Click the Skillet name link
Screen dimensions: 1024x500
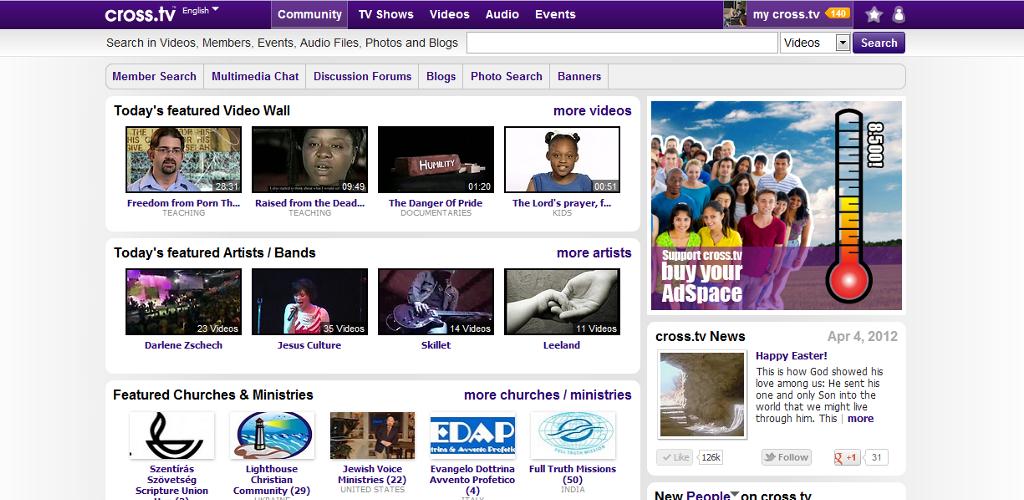(436, 345)
